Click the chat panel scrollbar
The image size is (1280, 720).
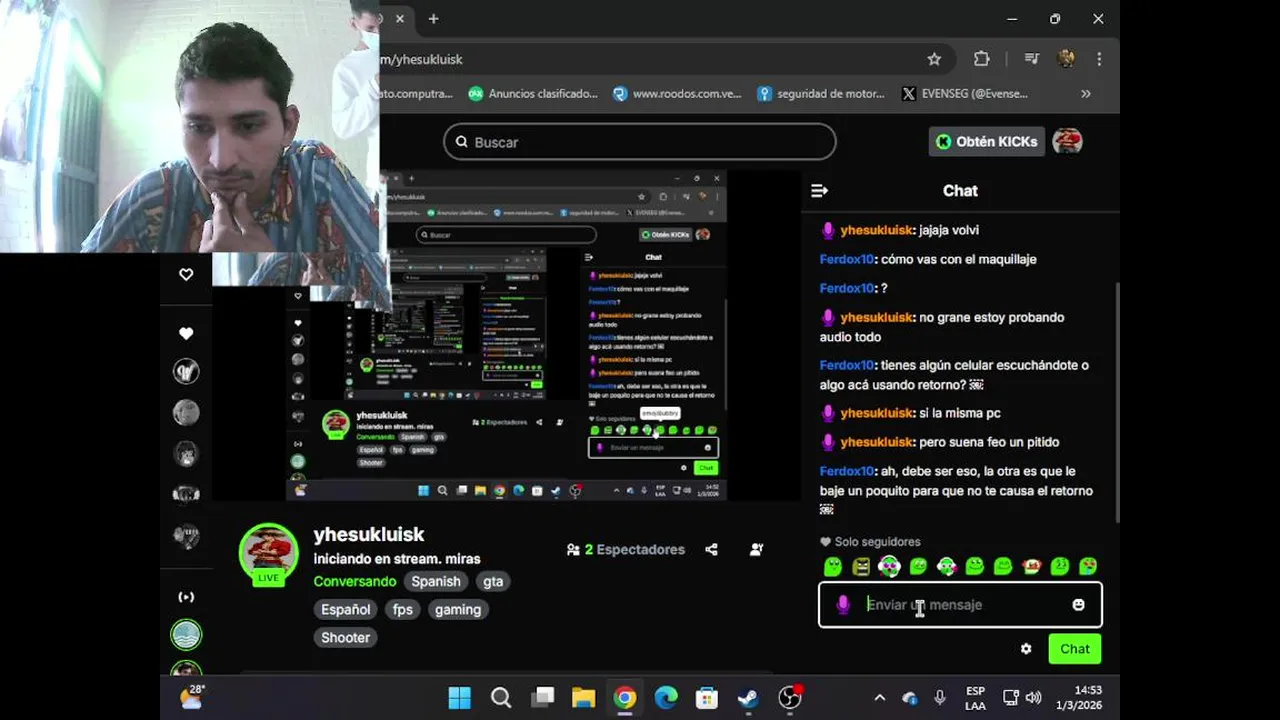pos(1117,400)
